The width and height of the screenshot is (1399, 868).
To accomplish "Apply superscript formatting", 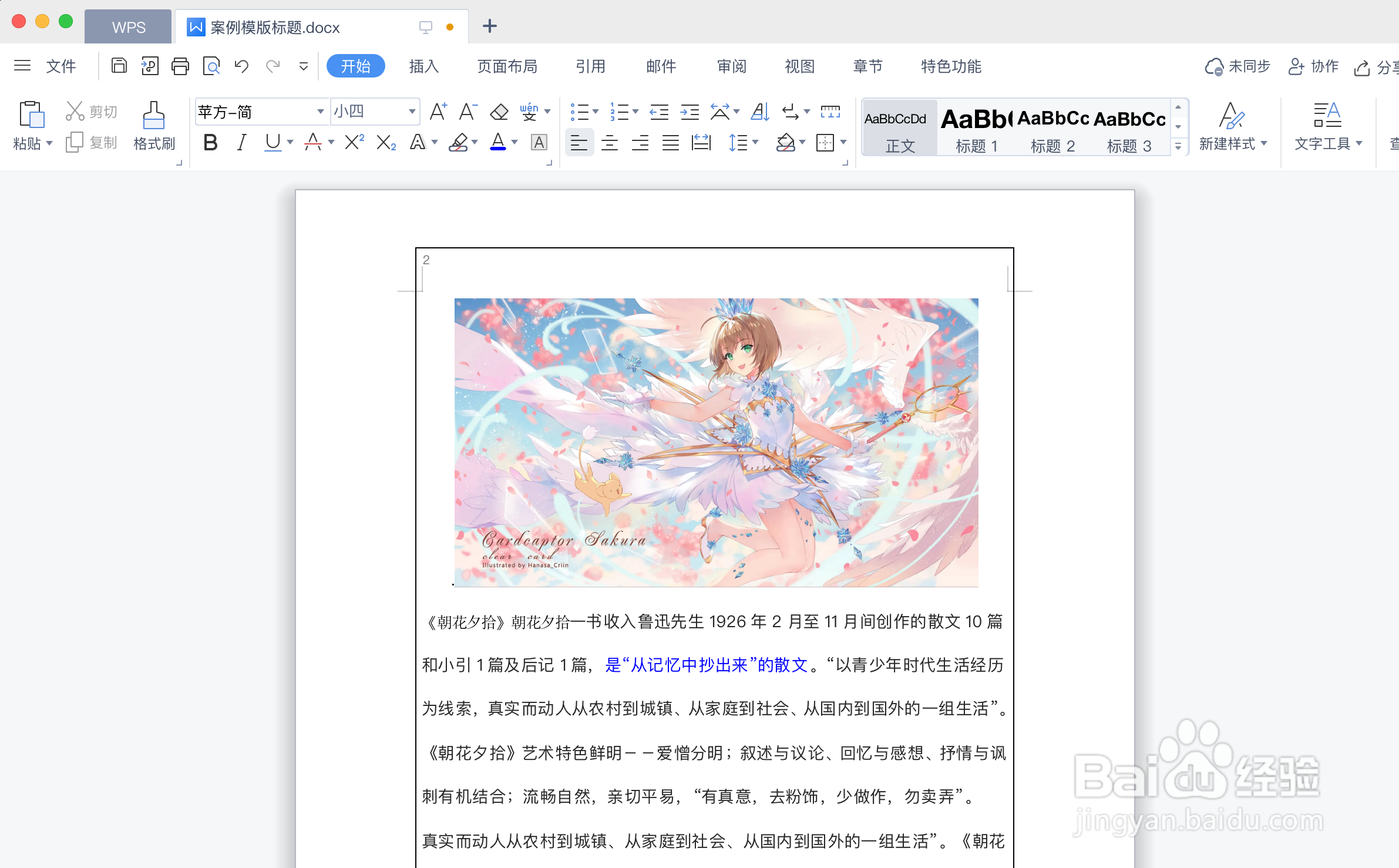I will [x=354, y=142].
